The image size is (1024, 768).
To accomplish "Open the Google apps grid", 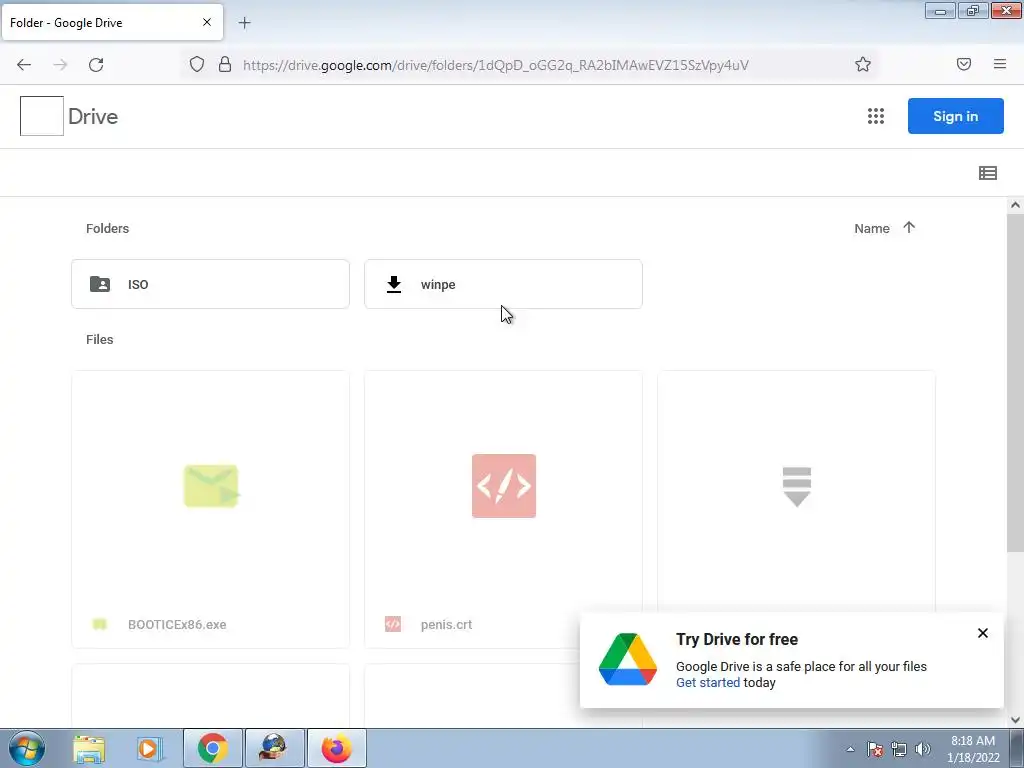I will (876, 116).
